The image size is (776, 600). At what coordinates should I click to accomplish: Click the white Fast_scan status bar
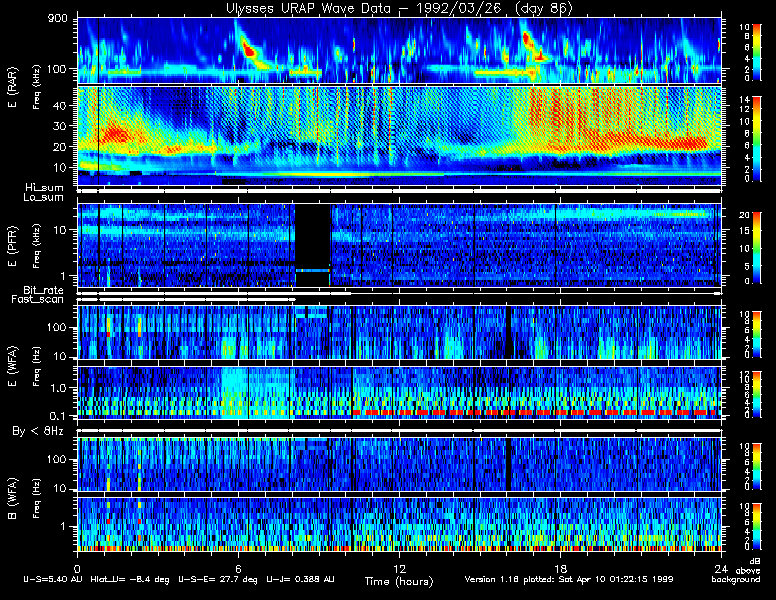(187, 300)
